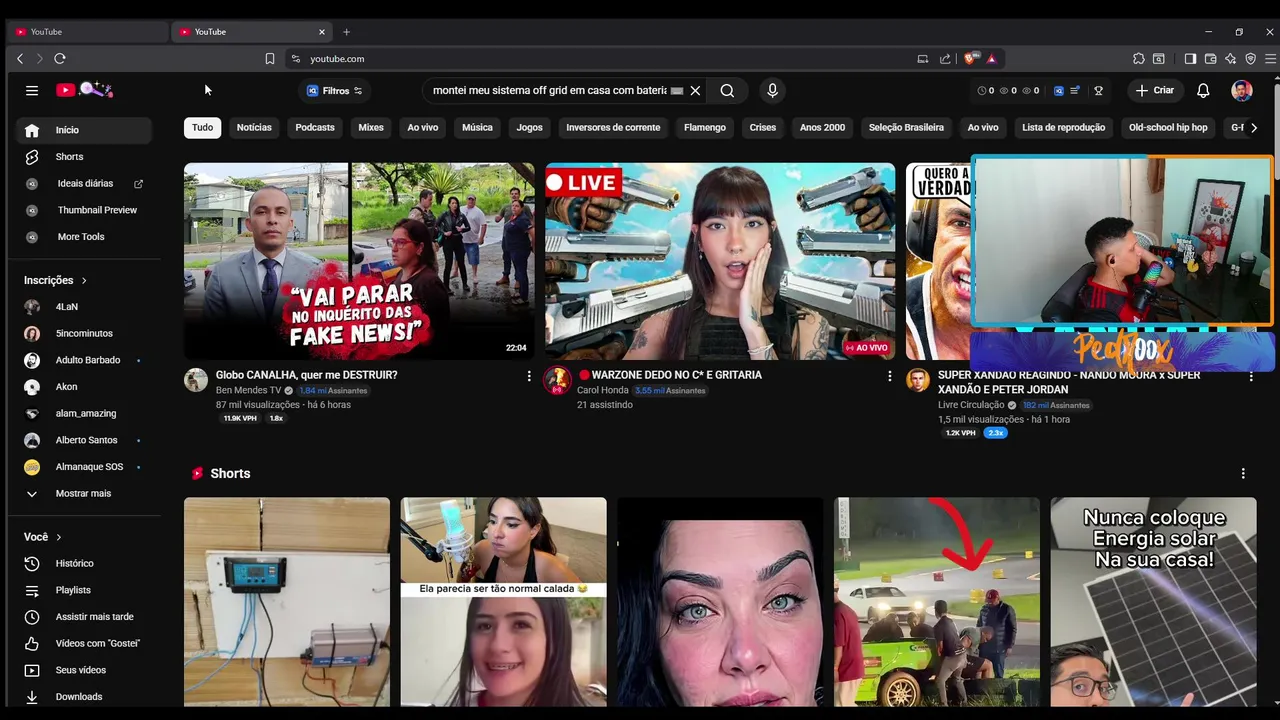This screenshot has height=720, width=1280.
Task: Open Playlists in the sidebar
Action: (x=84, y=590)
